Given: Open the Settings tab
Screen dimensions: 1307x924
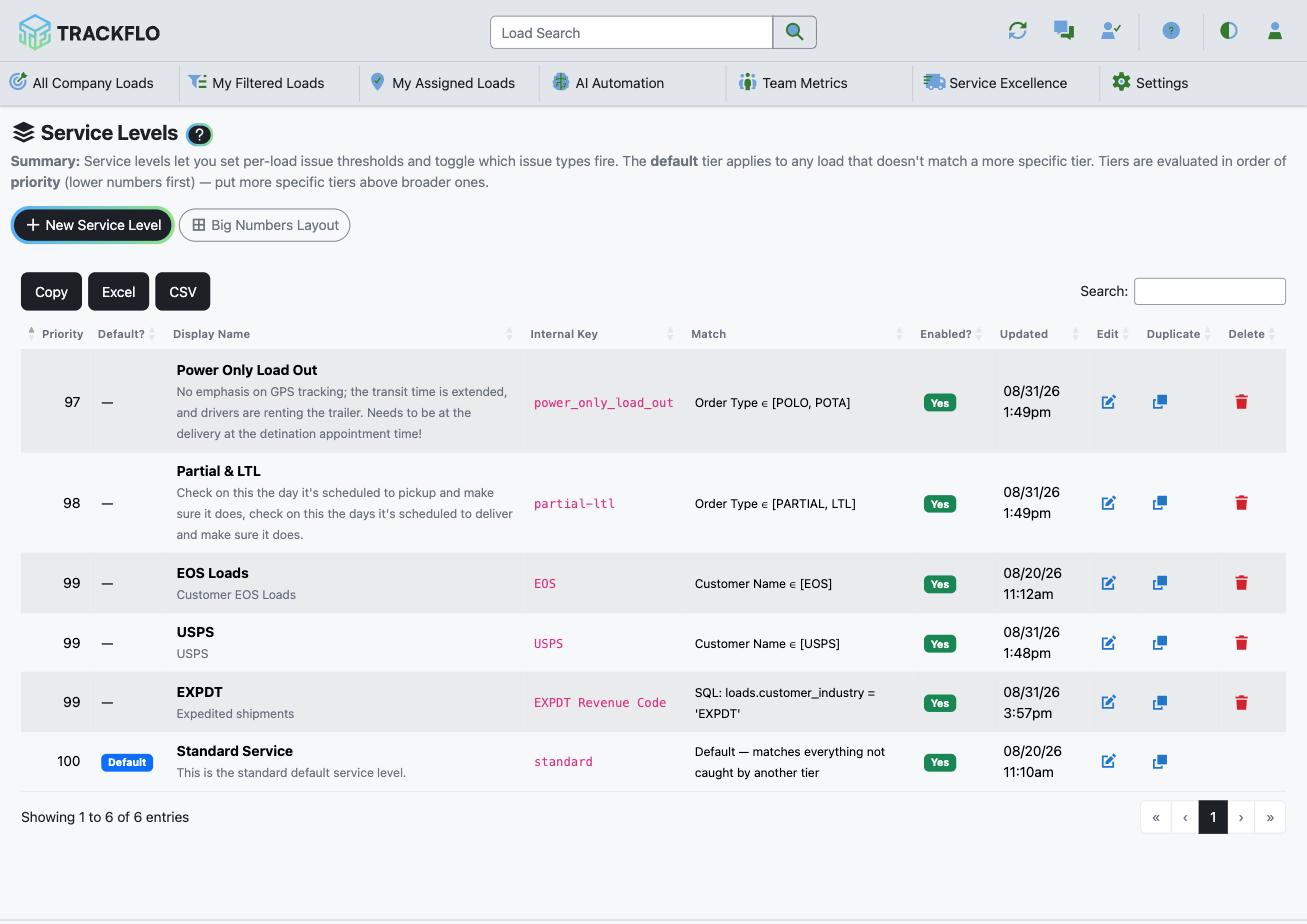Looking at the screenshot, I should (1150, 83).
